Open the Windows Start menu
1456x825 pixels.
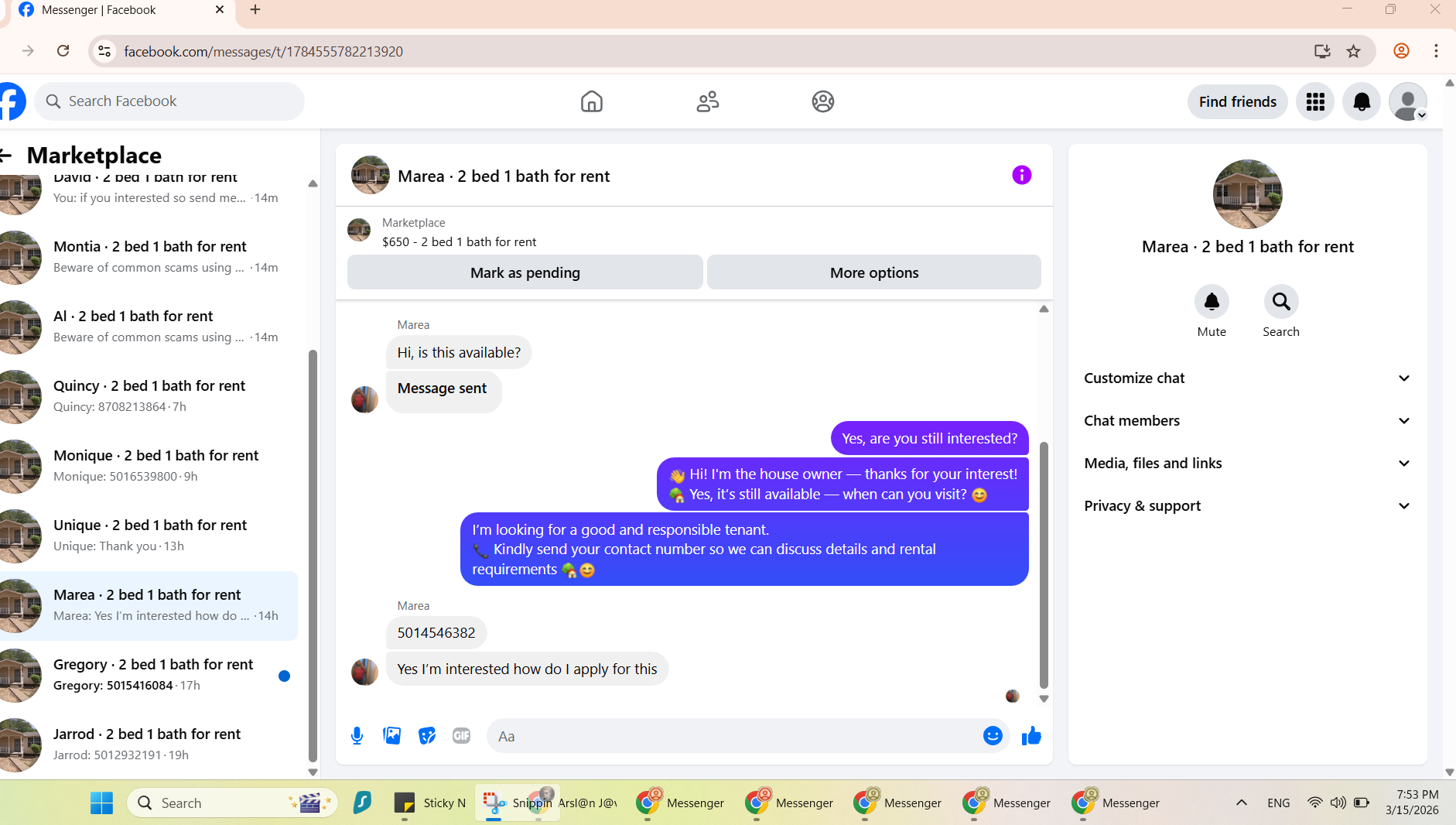[x=101, y=803]
